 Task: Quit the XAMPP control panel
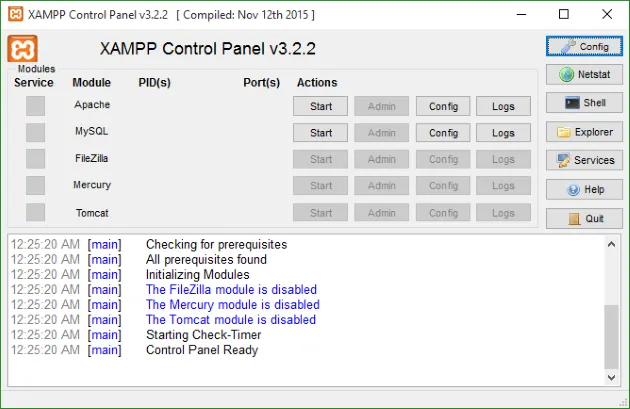pos(584,219)
